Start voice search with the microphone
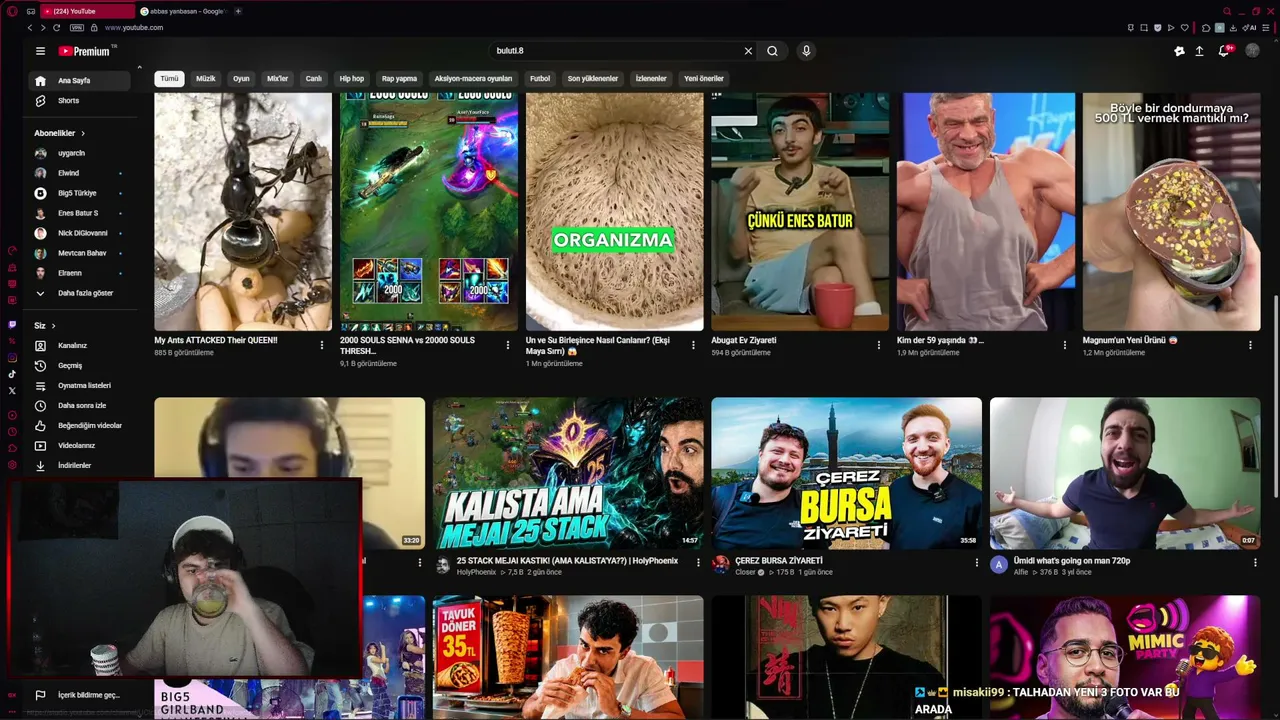Image resolution: width=1280 pixels, height=720 pixels. (806, 51)
